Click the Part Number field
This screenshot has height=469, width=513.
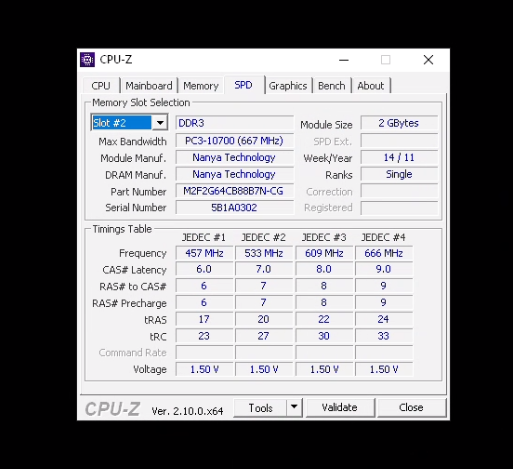coord(234,191)
